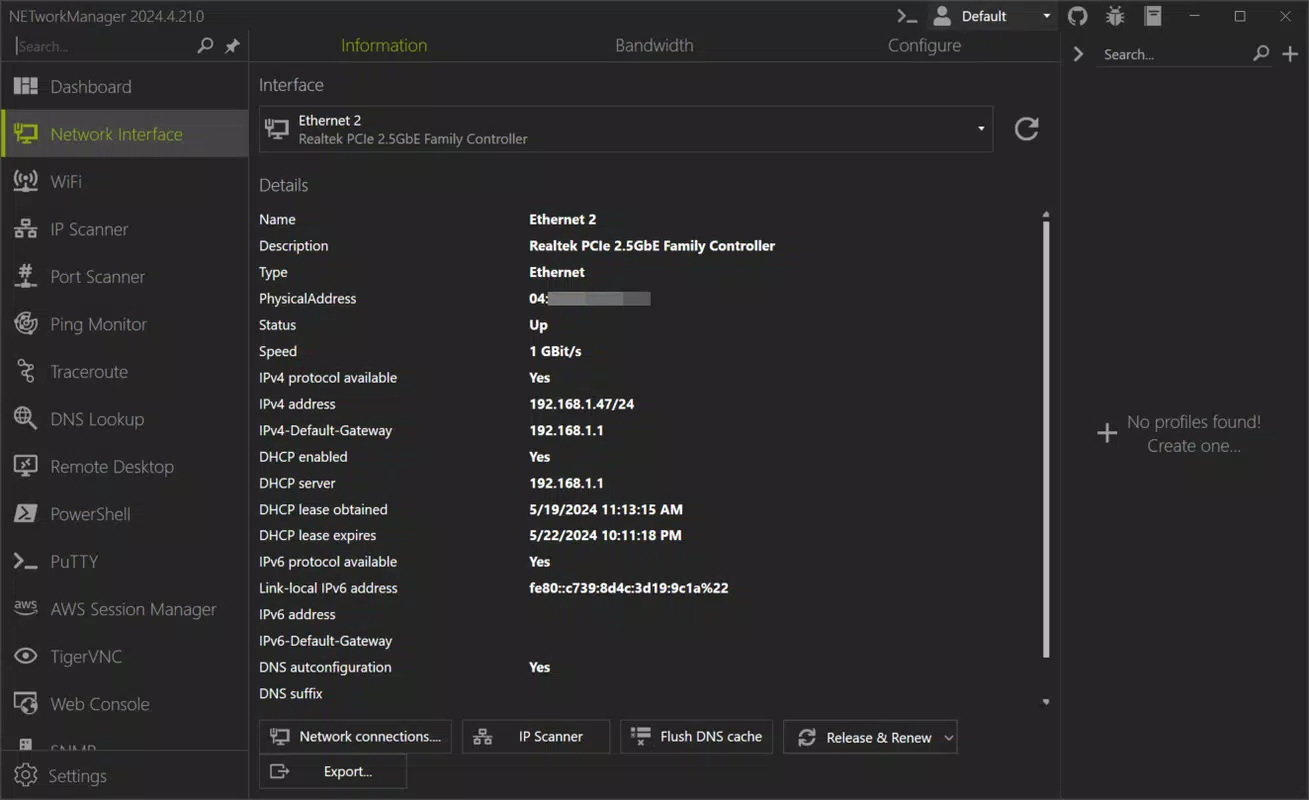1309x800 pixels.
Task: Open the Settings gear icon
Action: (26, 776)
